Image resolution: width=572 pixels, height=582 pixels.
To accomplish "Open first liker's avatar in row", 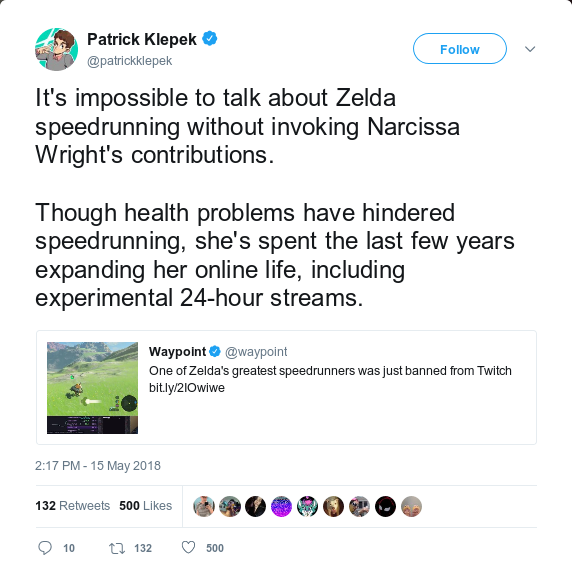I will click(204, 506).
